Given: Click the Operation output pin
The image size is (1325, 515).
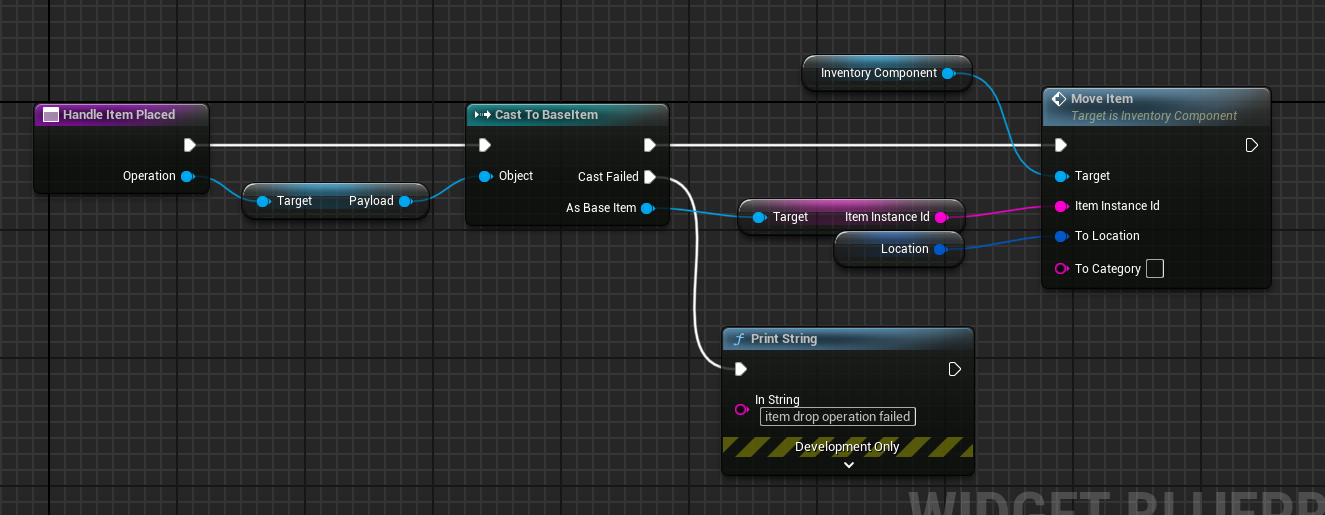Looking at the screenshot, I should 187,176.
